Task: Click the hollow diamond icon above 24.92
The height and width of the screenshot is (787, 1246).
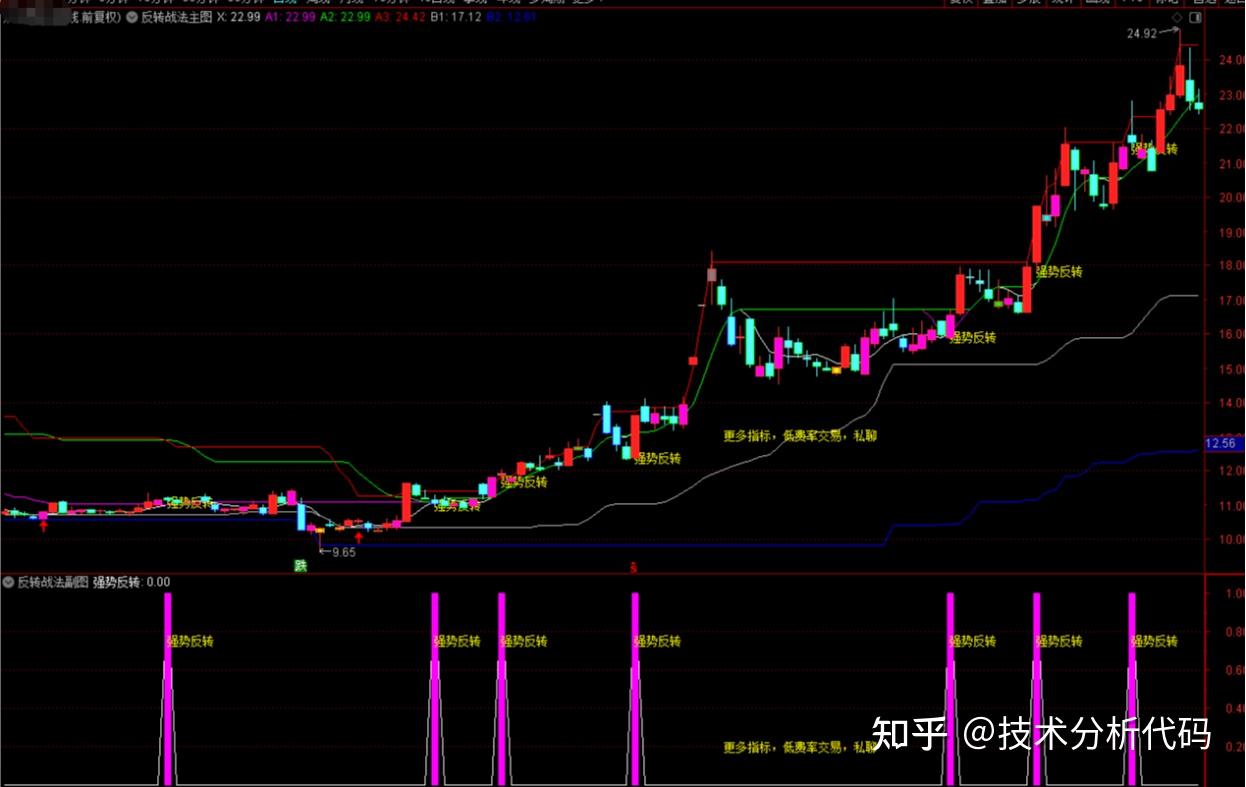Action: (x=1177, y=18)
